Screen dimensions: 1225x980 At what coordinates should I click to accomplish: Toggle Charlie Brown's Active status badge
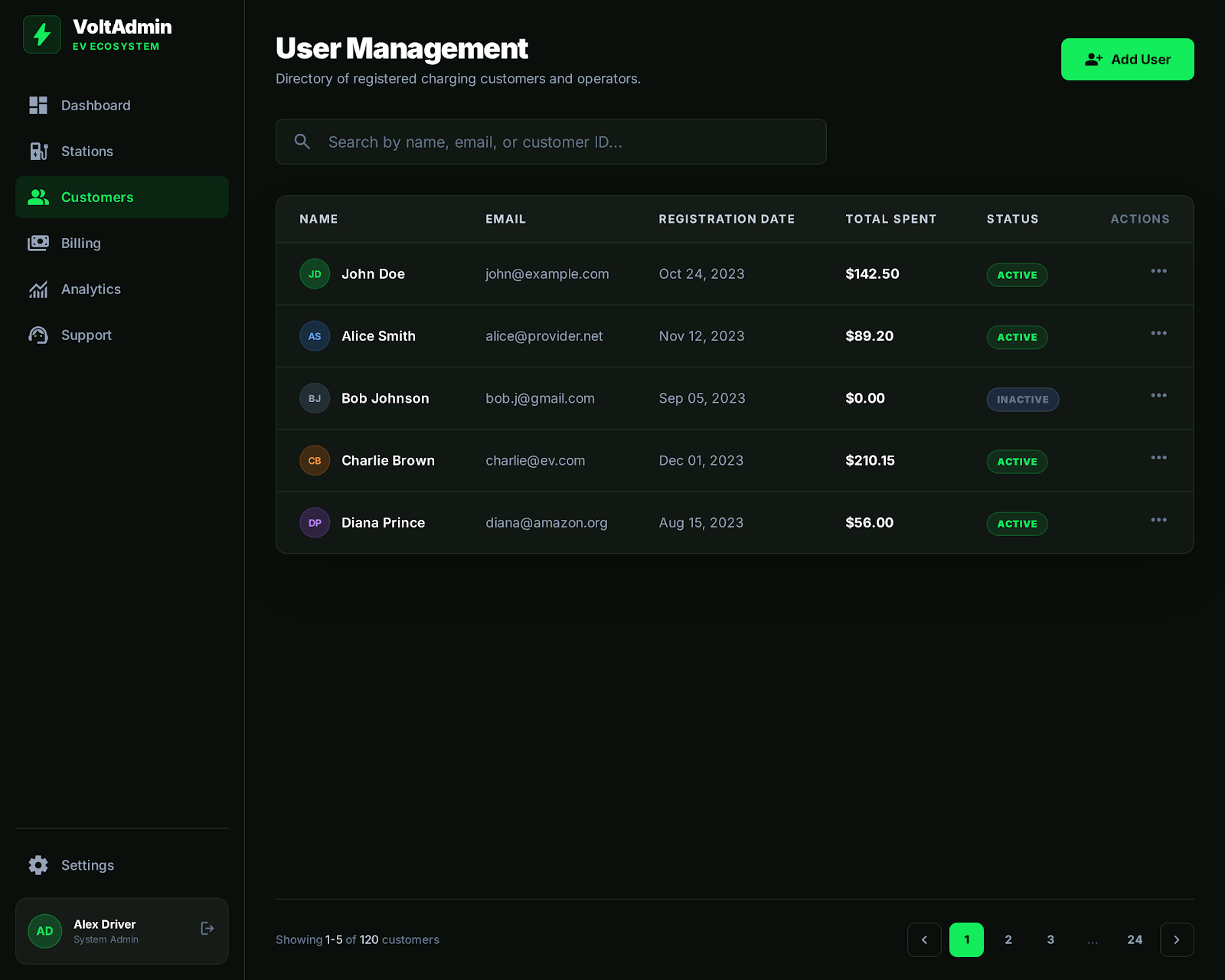[1017, 462]
